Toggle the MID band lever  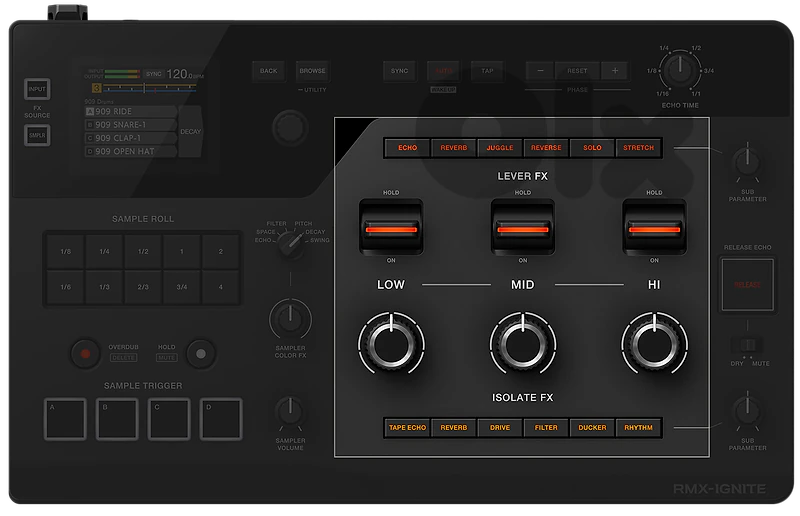(x=522, y=227)
